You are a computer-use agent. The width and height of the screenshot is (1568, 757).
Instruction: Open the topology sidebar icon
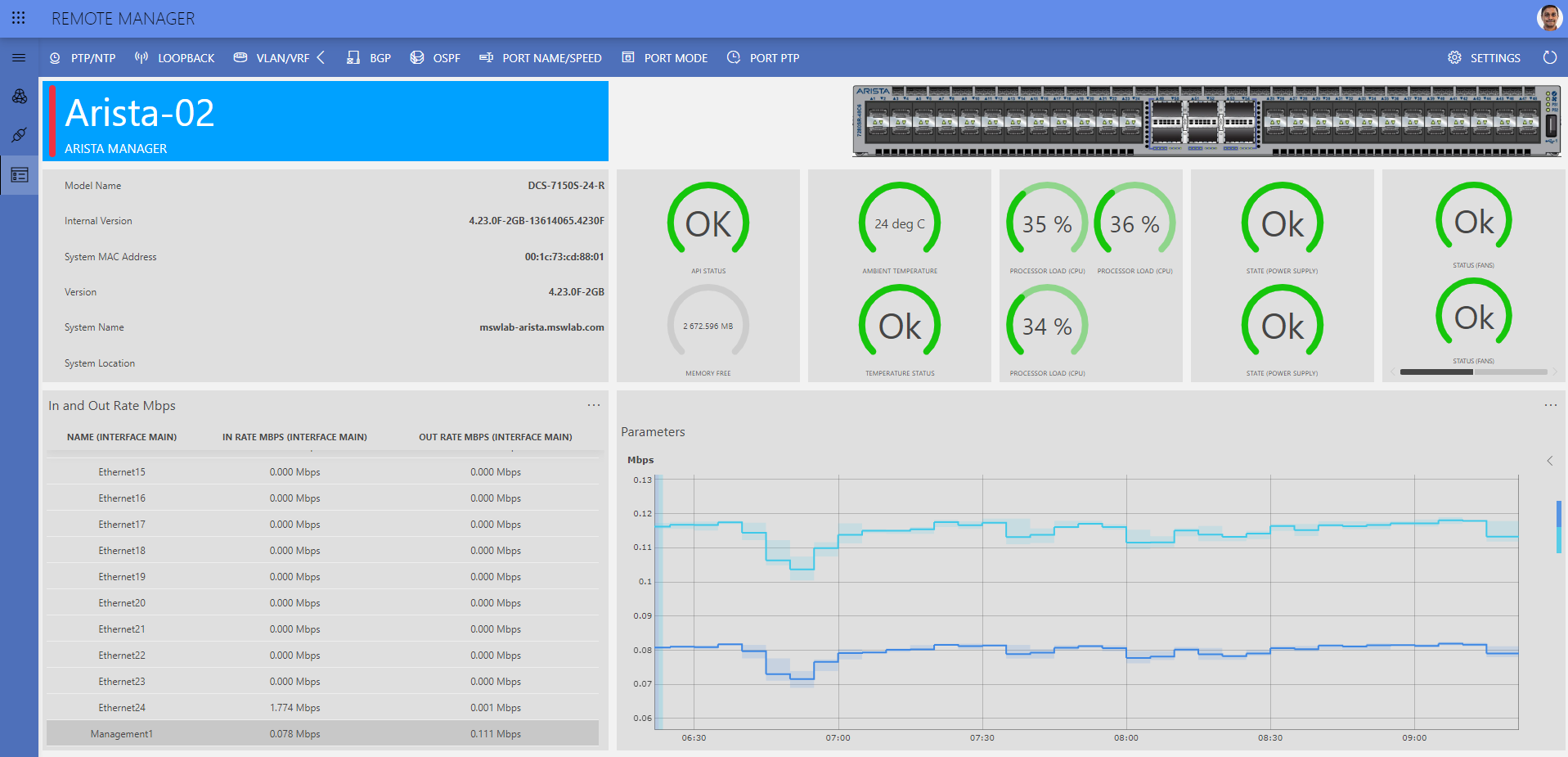(x=19, y=97)
